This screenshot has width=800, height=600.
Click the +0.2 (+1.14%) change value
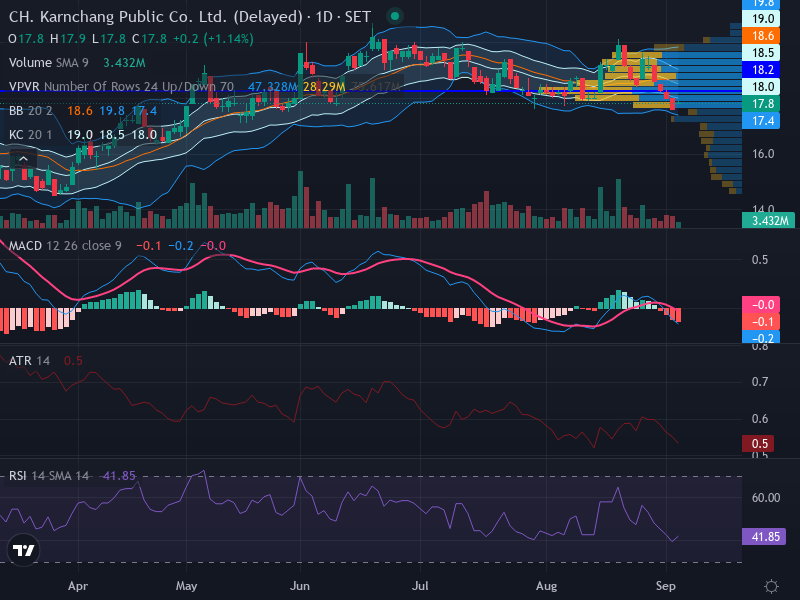213,39
